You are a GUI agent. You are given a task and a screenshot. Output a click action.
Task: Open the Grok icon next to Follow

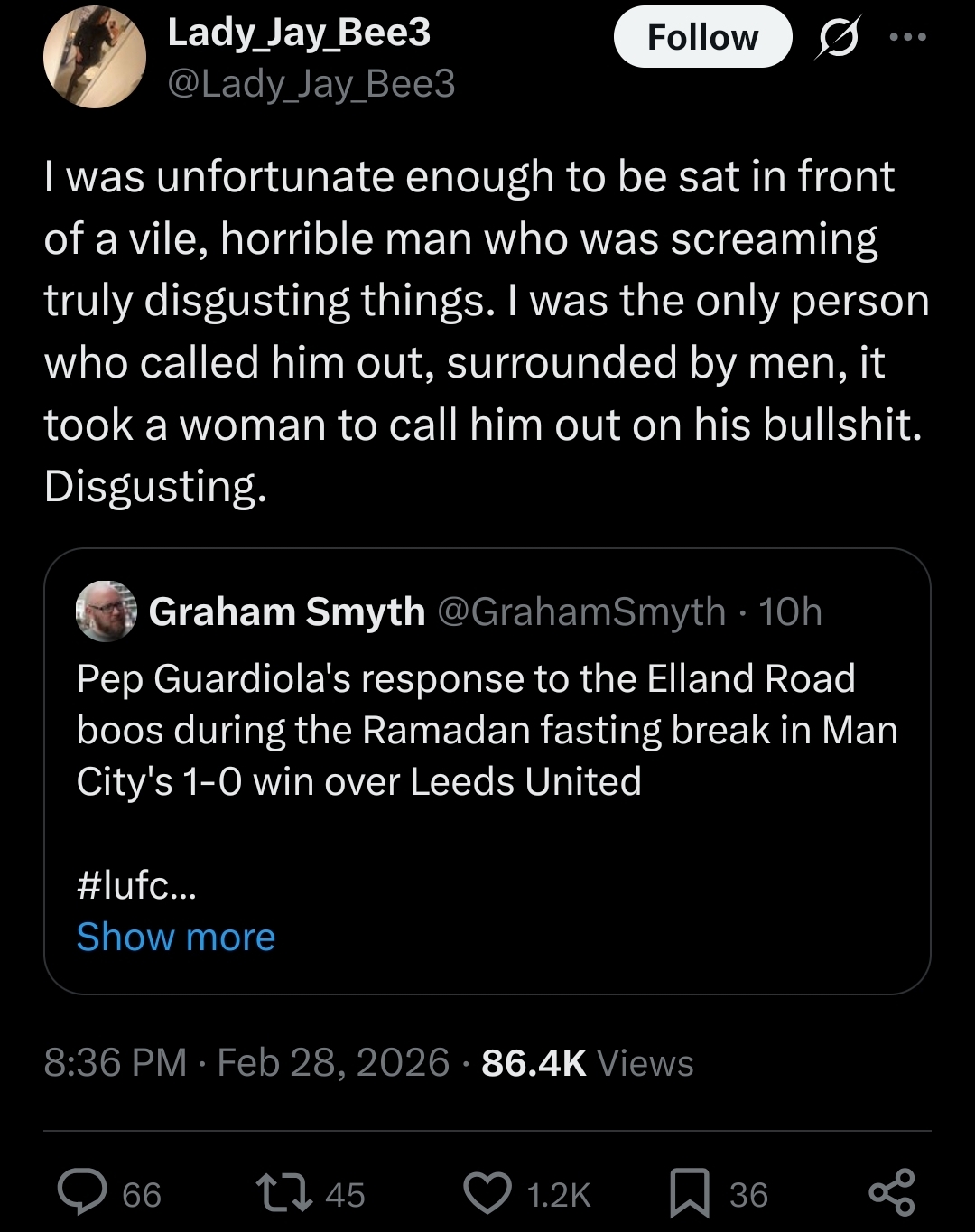pos(838,39)
